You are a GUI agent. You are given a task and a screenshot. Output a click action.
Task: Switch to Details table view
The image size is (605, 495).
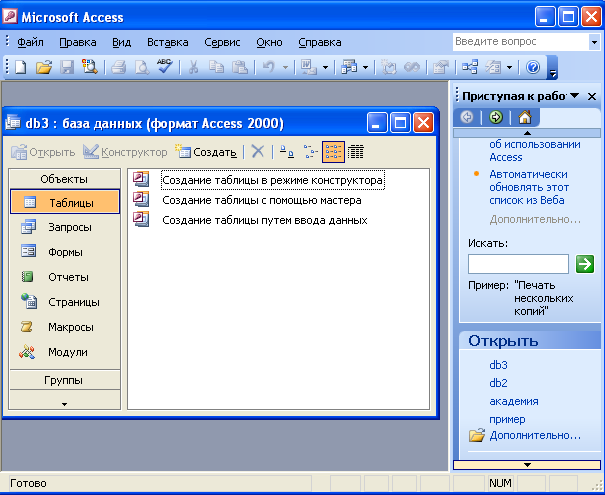tap(356, 152)
